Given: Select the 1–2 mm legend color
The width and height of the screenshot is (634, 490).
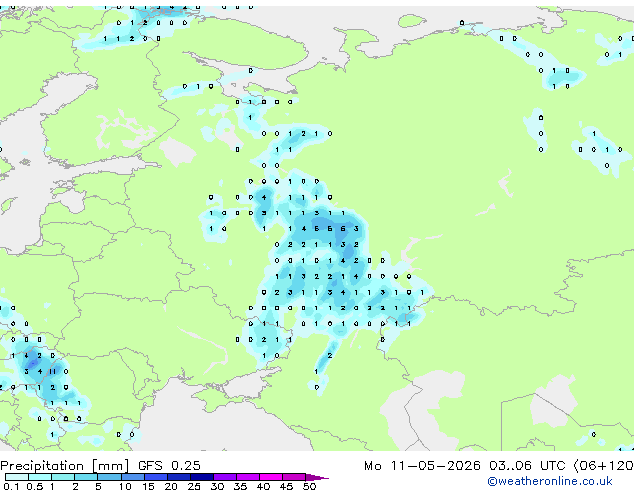Looking at the screenshot, I should tap(63, 477).
